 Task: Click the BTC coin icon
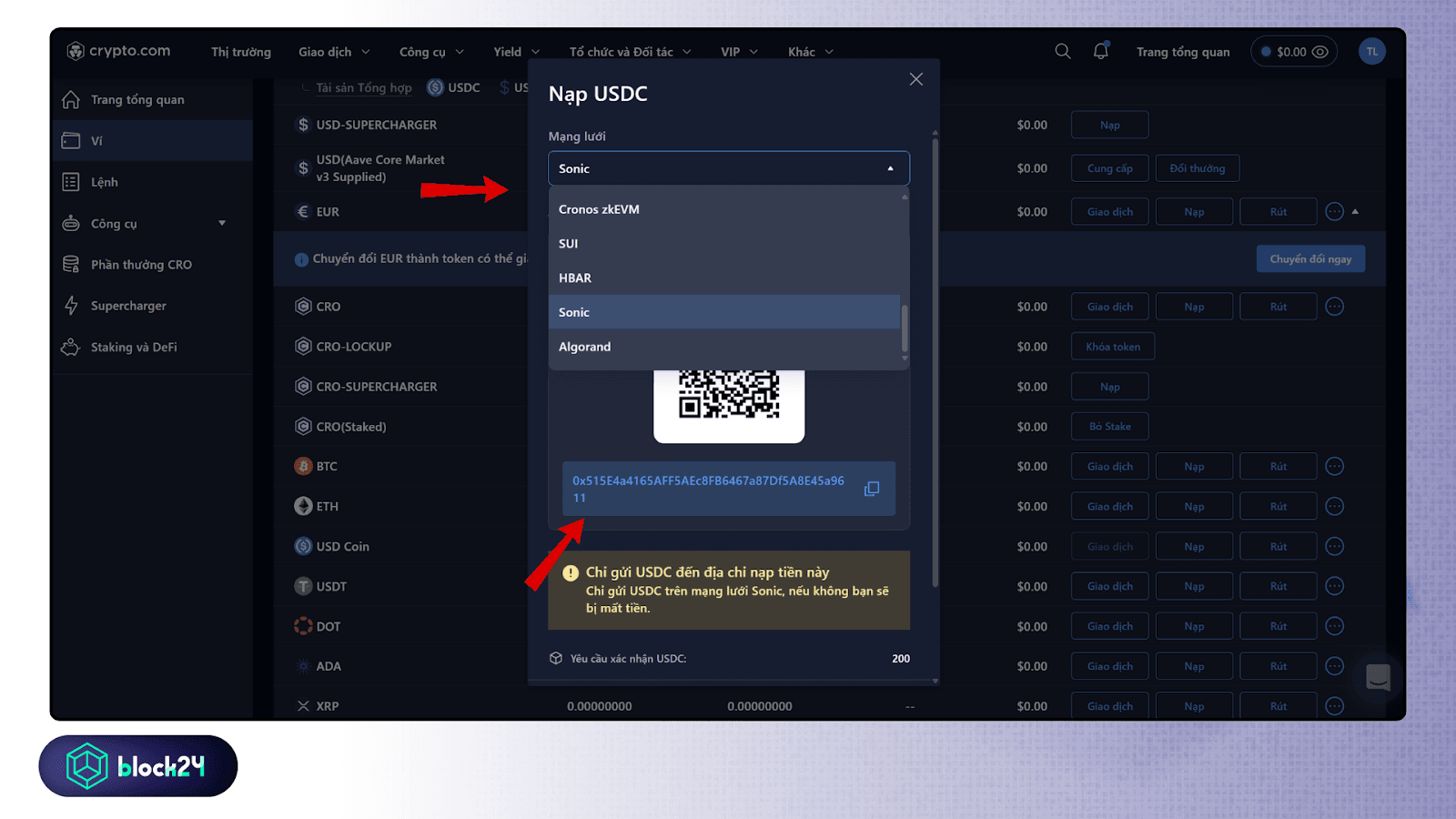pyautogui.click(x=303, y=467)
